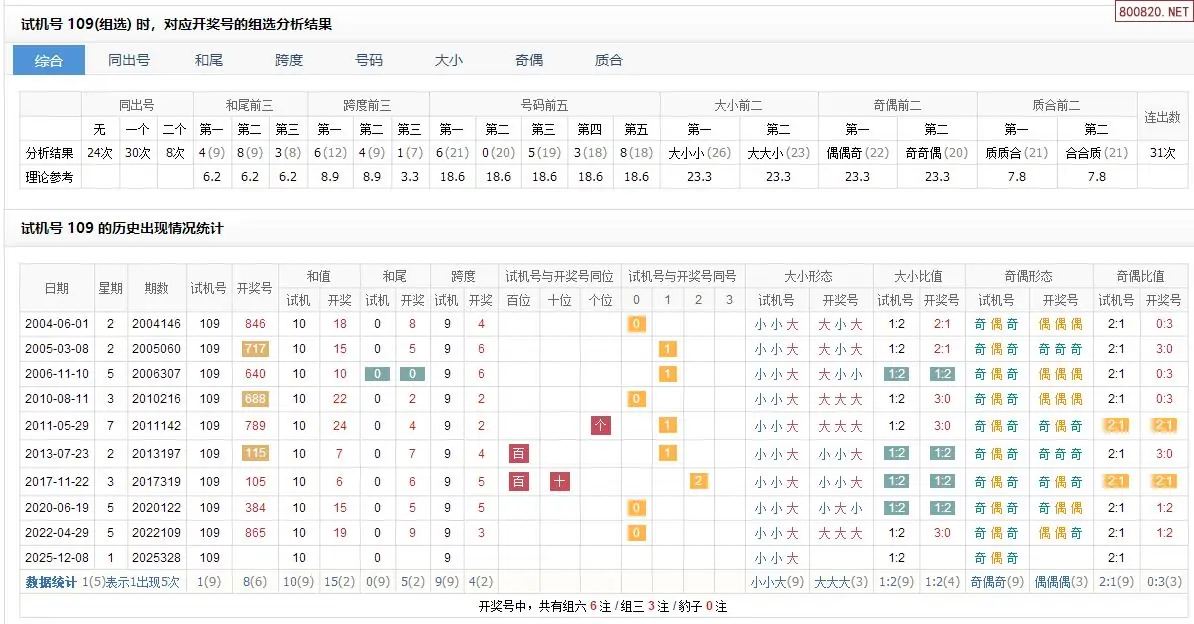Select the 跨度 tab

click(289, 61)
